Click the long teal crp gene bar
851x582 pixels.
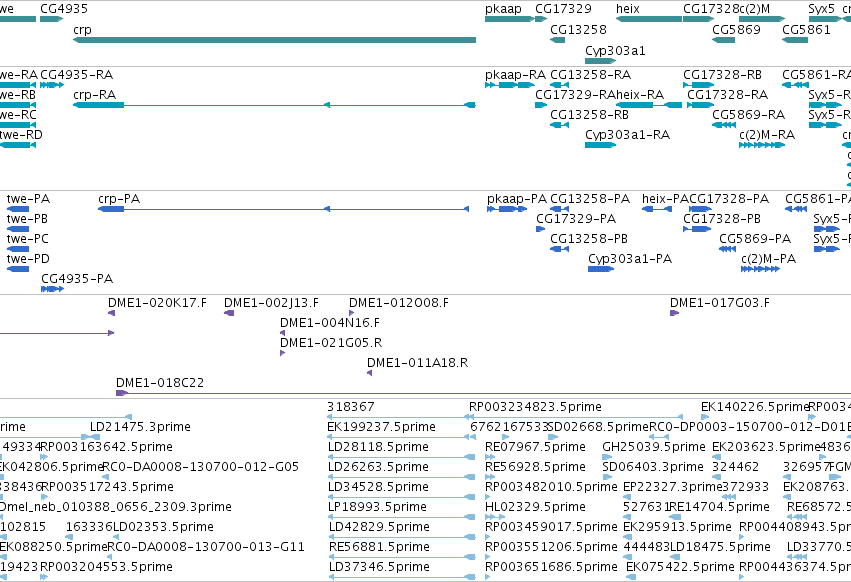[x=275, y=40]
